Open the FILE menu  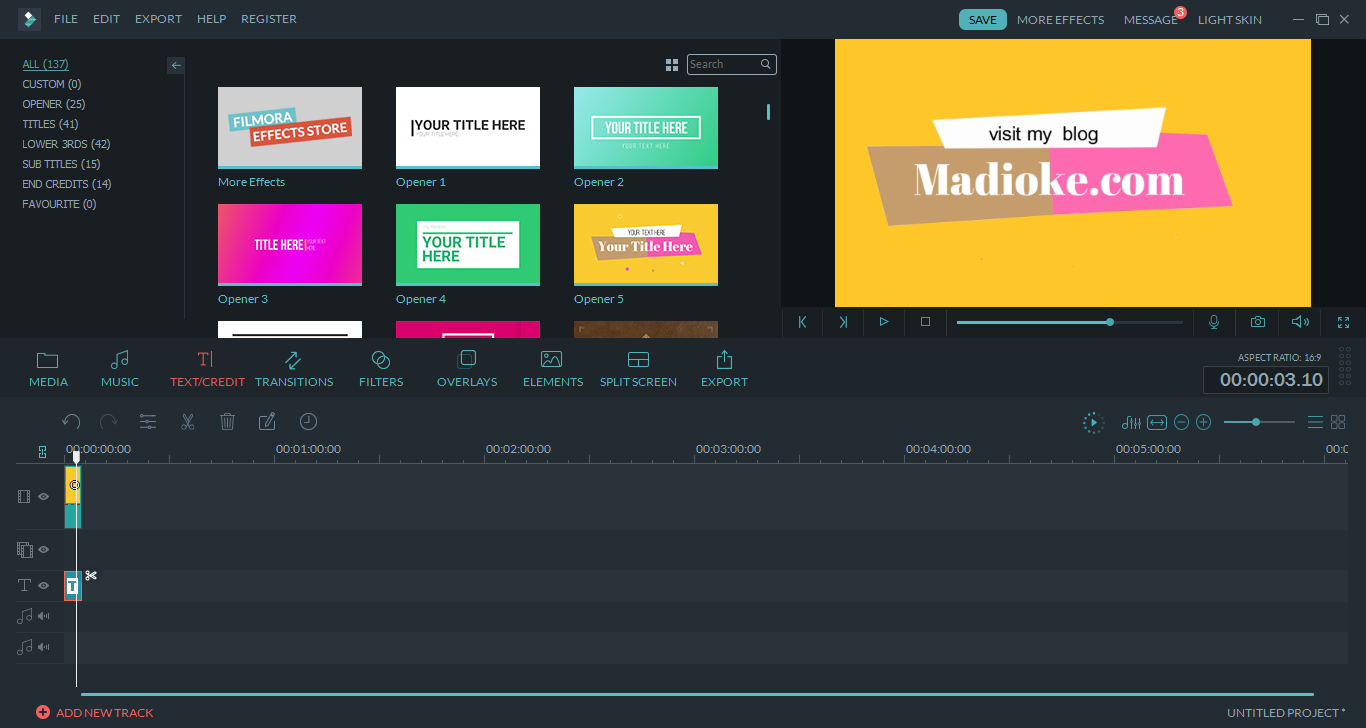[66, 19]
